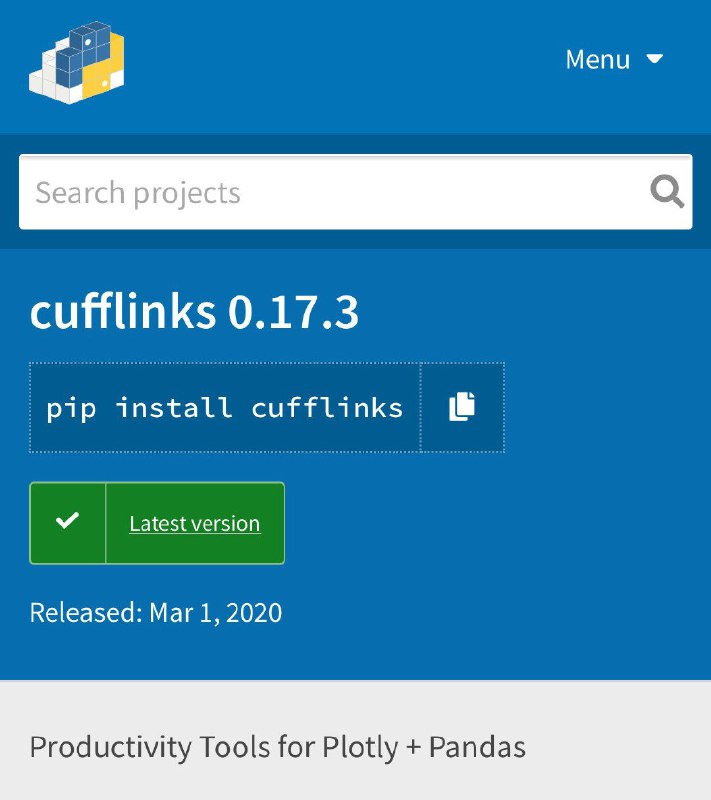711x800 pixels.
Task: Click the green Latest version badge border
Action: (x=157, y=523)
